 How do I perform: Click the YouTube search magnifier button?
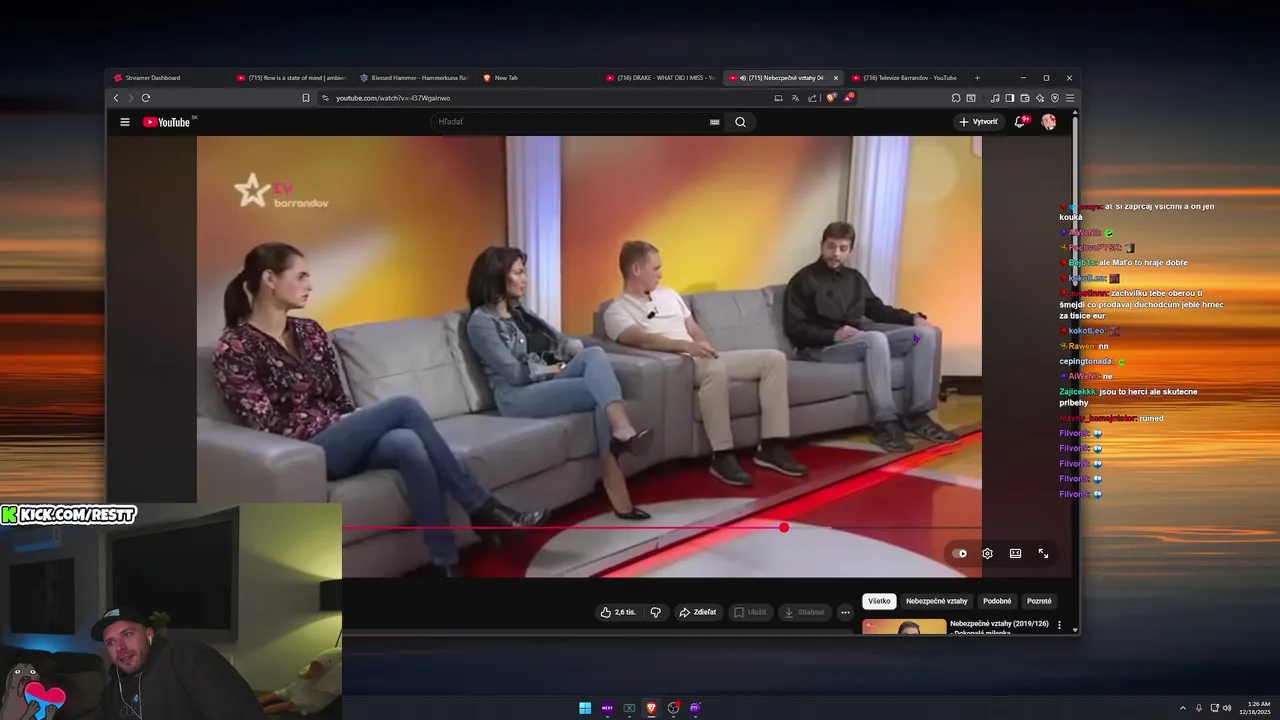click(740, 122)
